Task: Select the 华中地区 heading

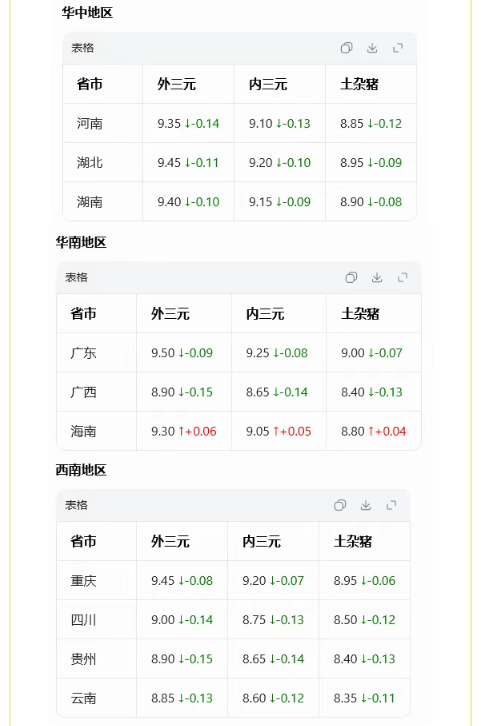Action: (x=87, y=13)
